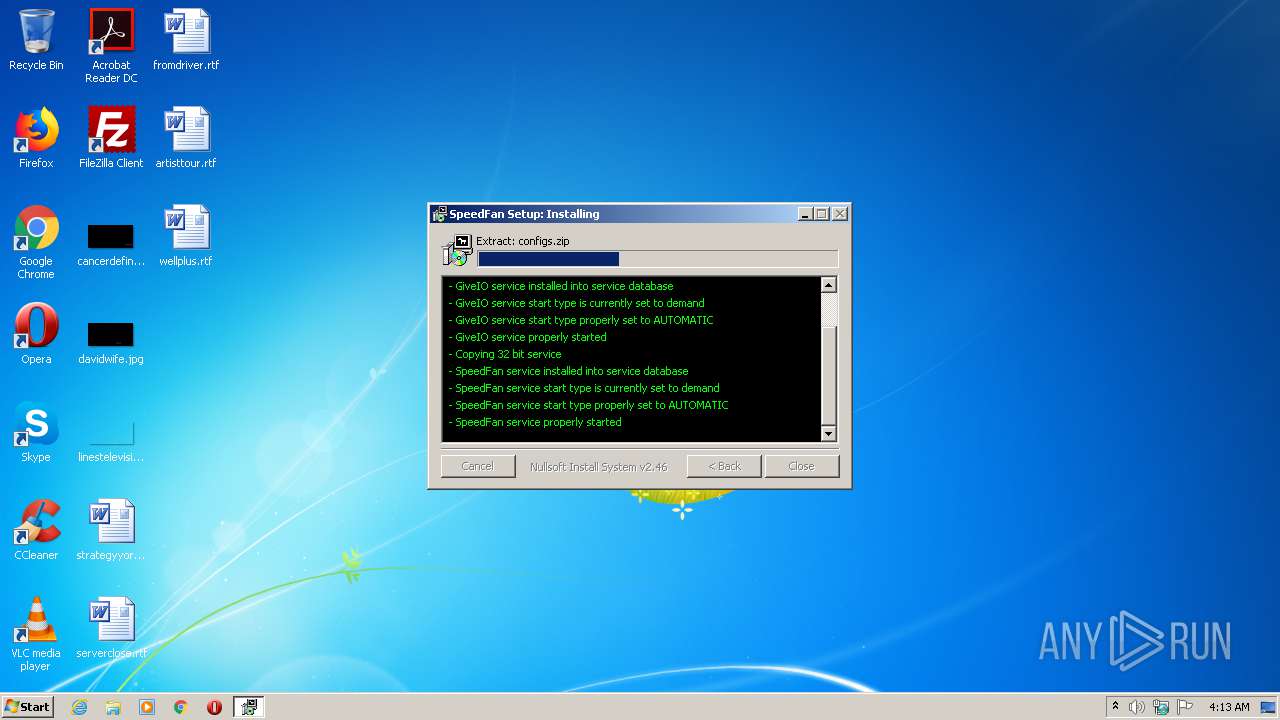Select 'SpeedFan service properly started' log line
Screen dimensions: 1280x720
(x=535, y=422)
